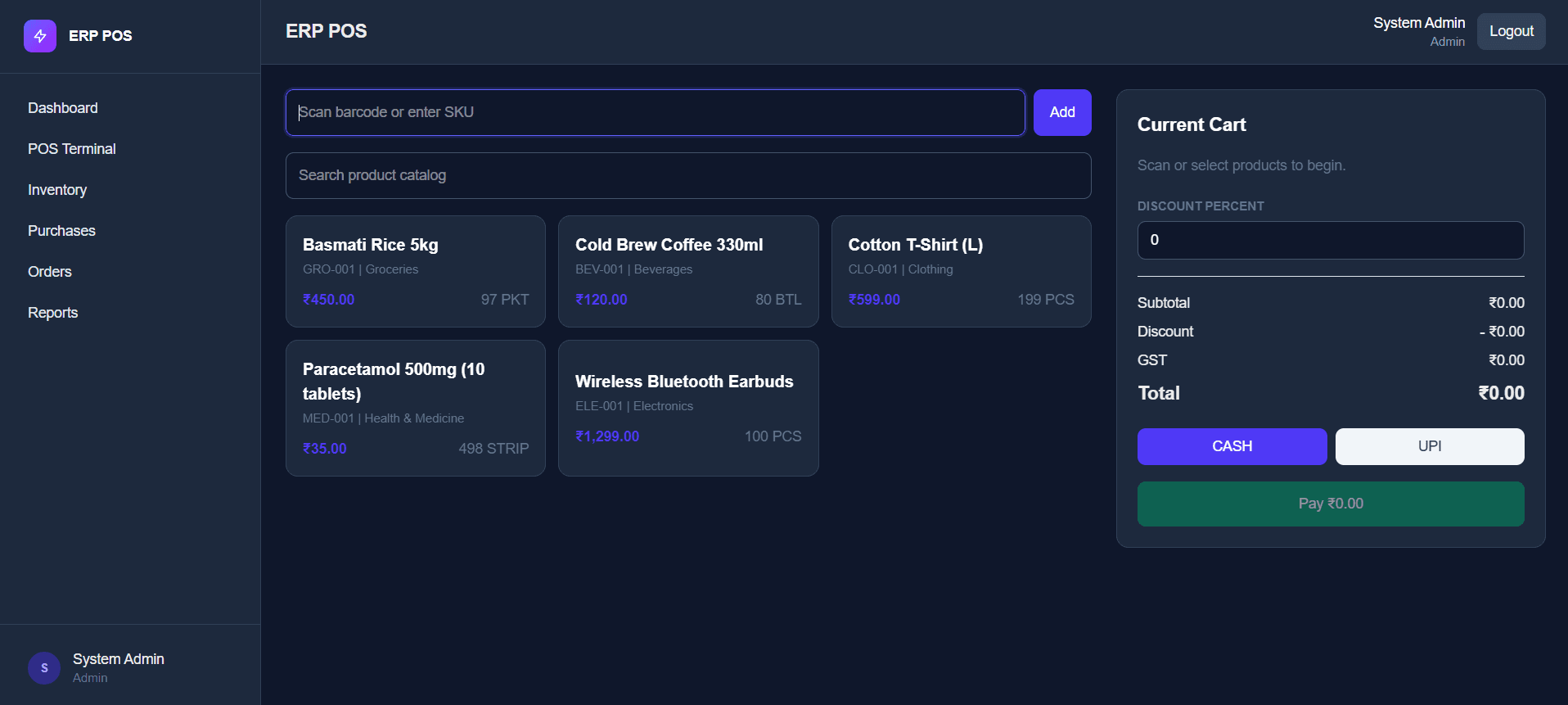The width and height of the screenshot is (1568, 705).
Task: Focus the Scan barcode or enter SKU field
Action: click(655, 112)
